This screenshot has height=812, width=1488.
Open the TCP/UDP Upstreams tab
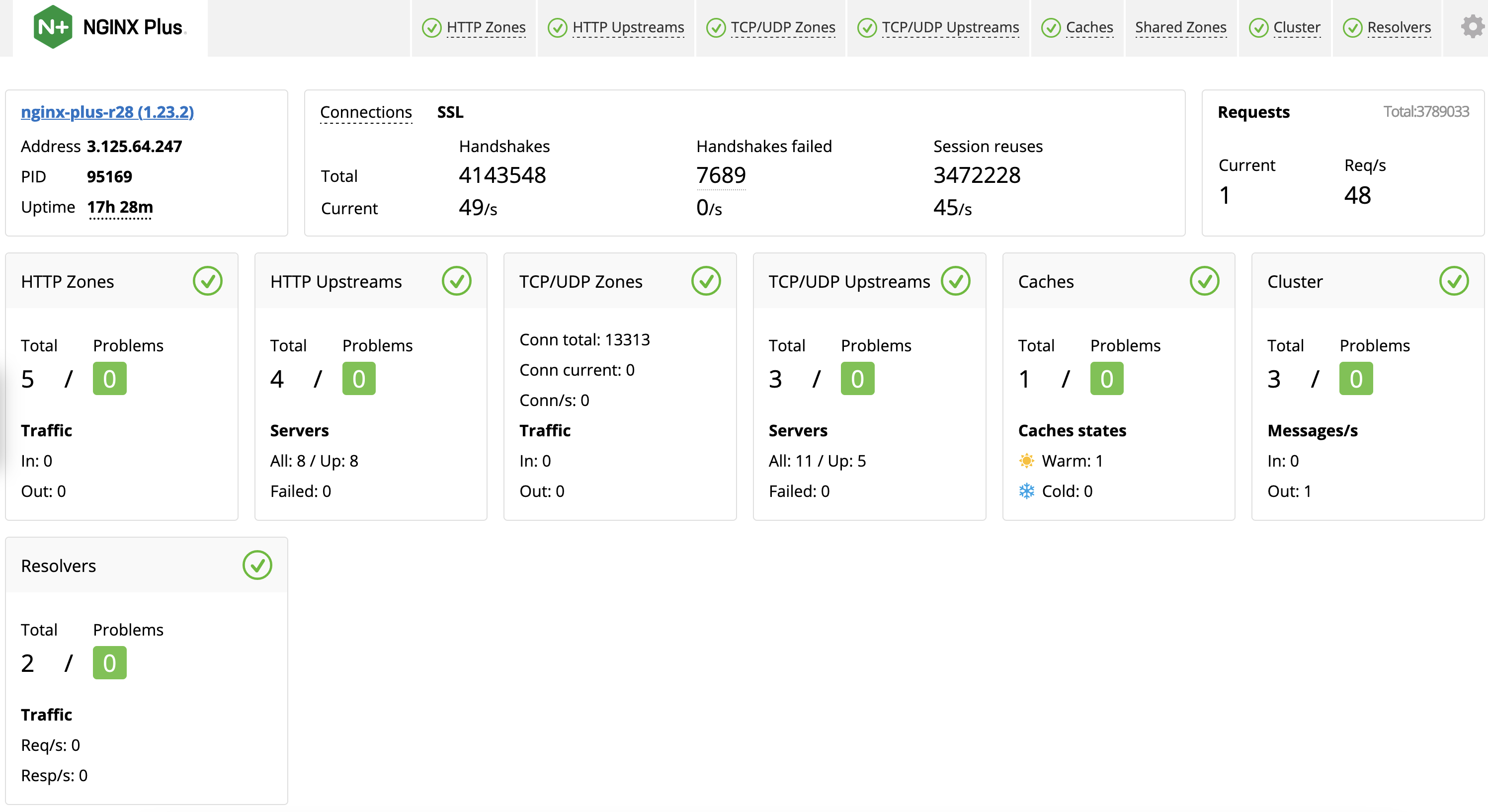pos(950,27)
